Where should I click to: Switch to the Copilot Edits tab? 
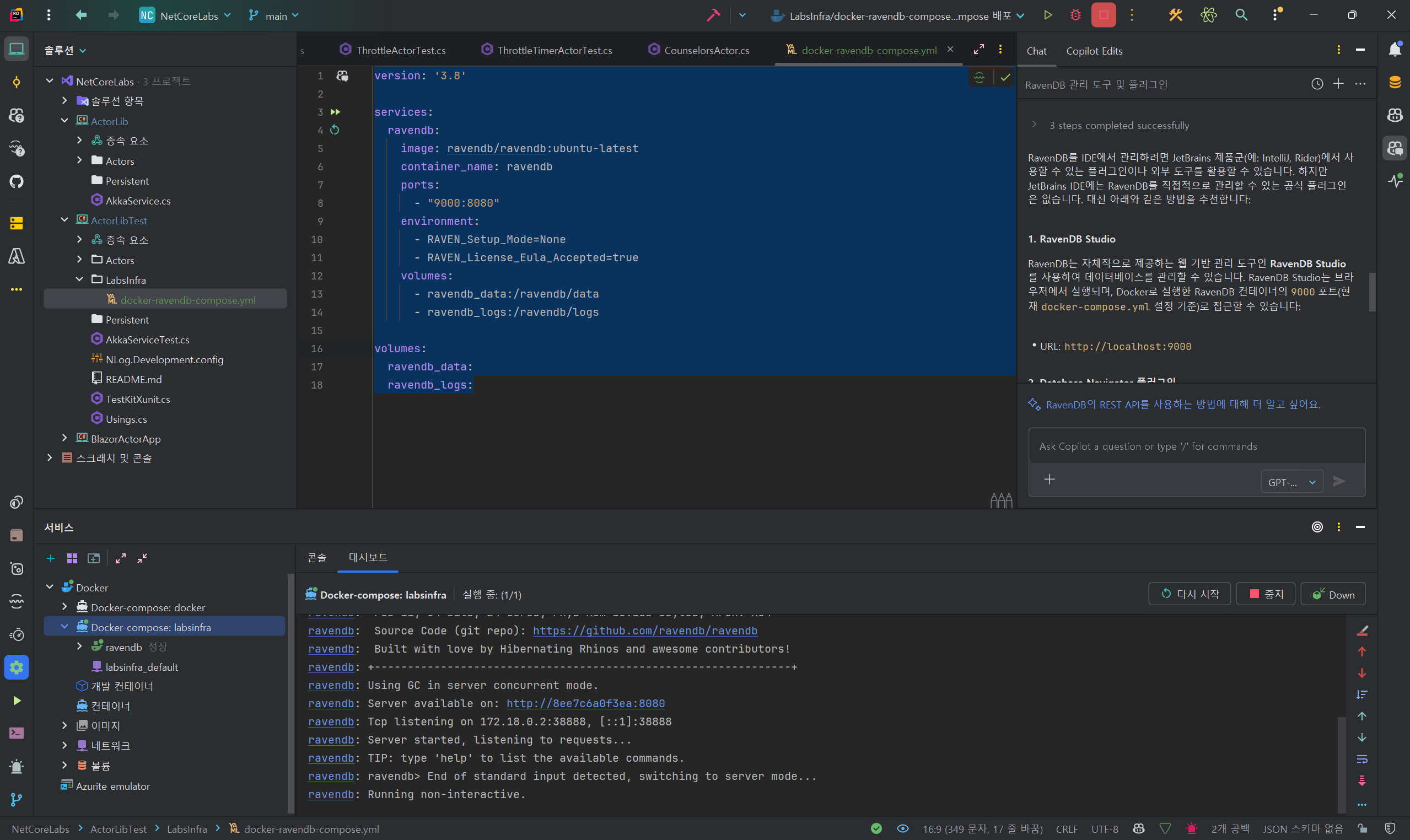click(x=1094, y=51)
